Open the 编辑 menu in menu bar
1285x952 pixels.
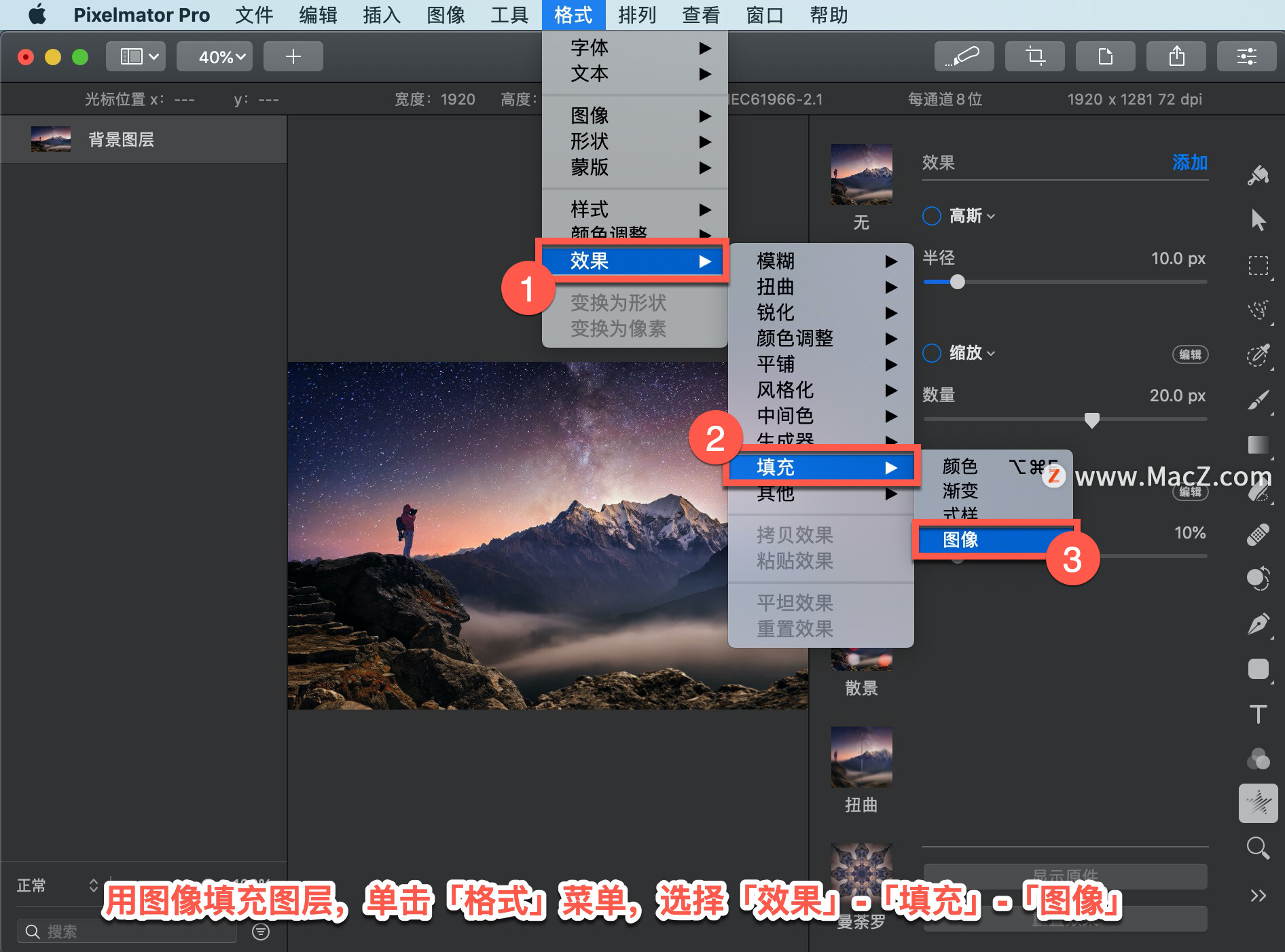click(x=318, y=14)
